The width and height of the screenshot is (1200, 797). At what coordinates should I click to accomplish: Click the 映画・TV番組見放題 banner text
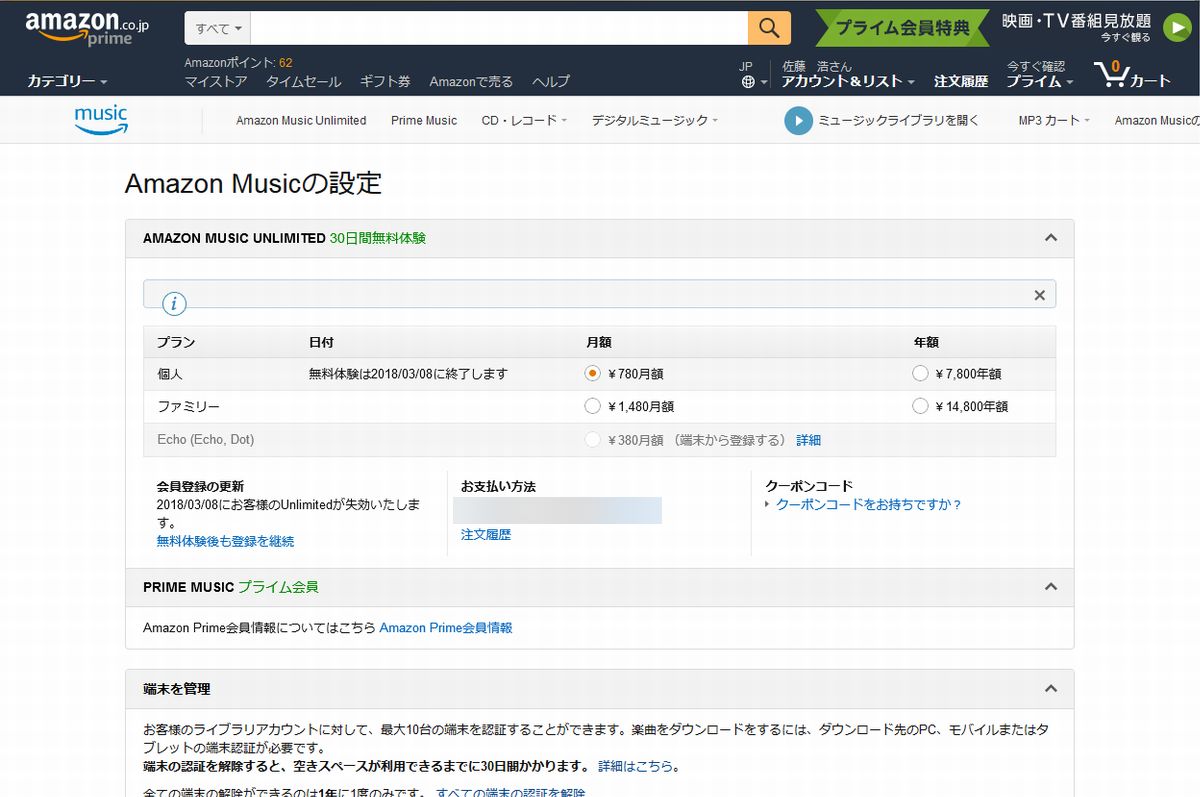point(1076,21)
